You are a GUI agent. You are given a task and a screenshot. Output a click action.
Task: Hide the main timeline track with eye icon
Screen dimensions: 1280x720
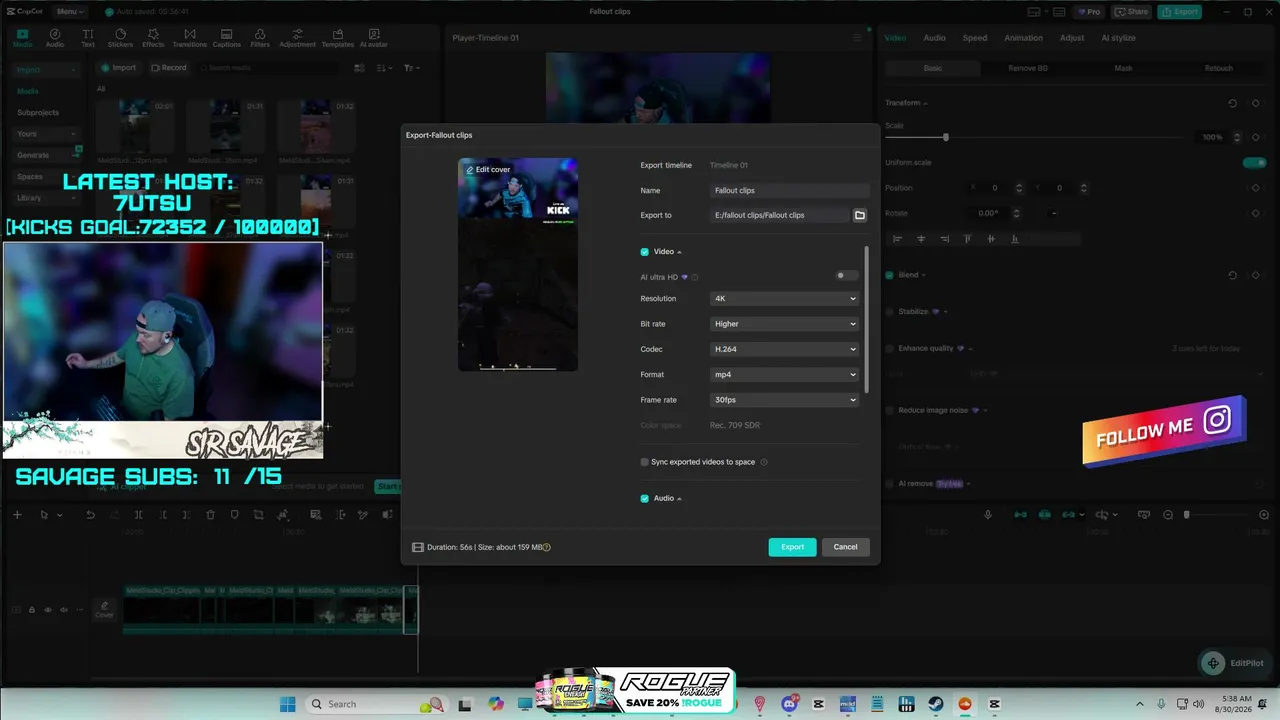click(48, 610)
